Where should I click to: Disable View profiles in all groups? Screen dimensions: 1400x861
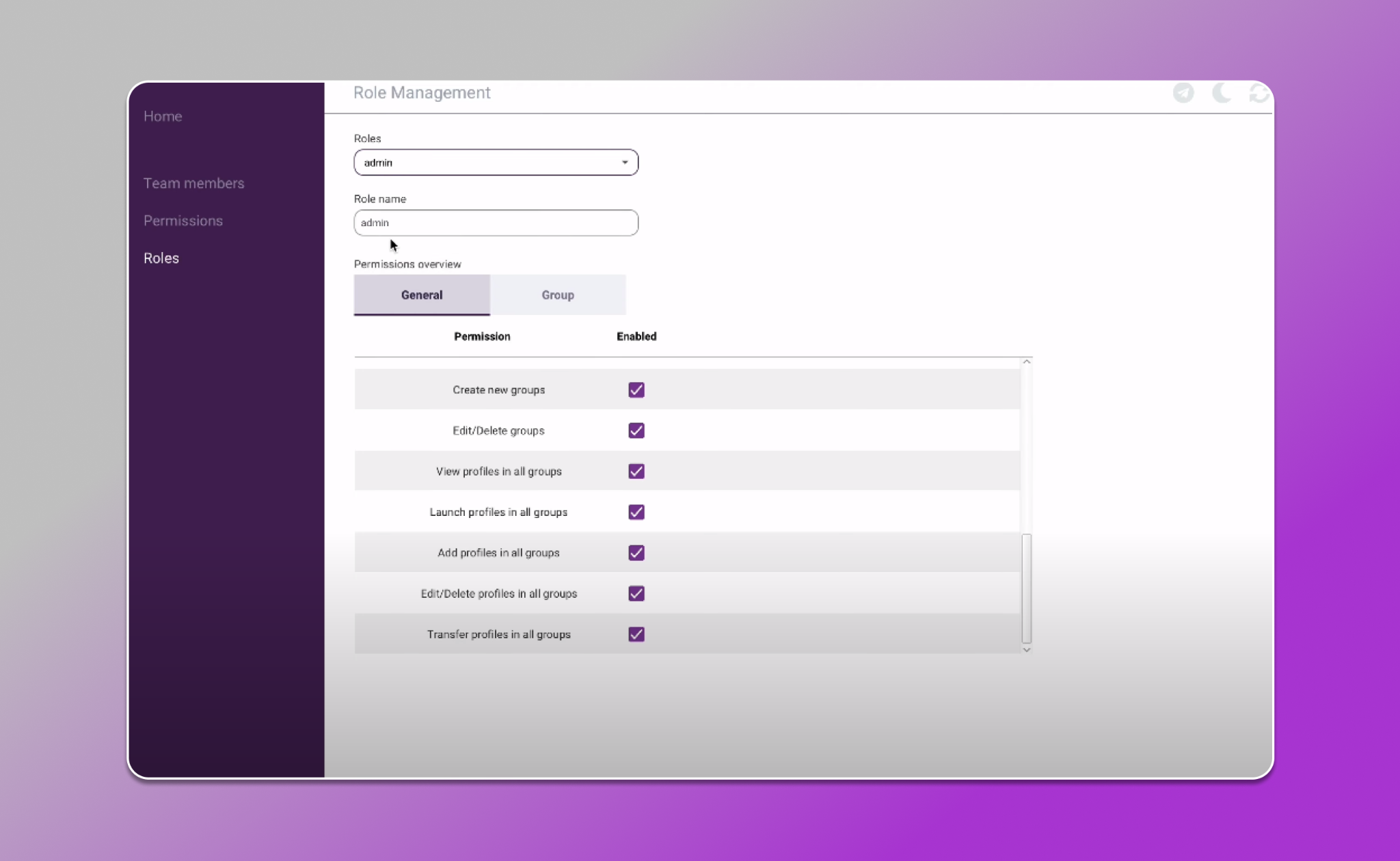click(636, 471)
